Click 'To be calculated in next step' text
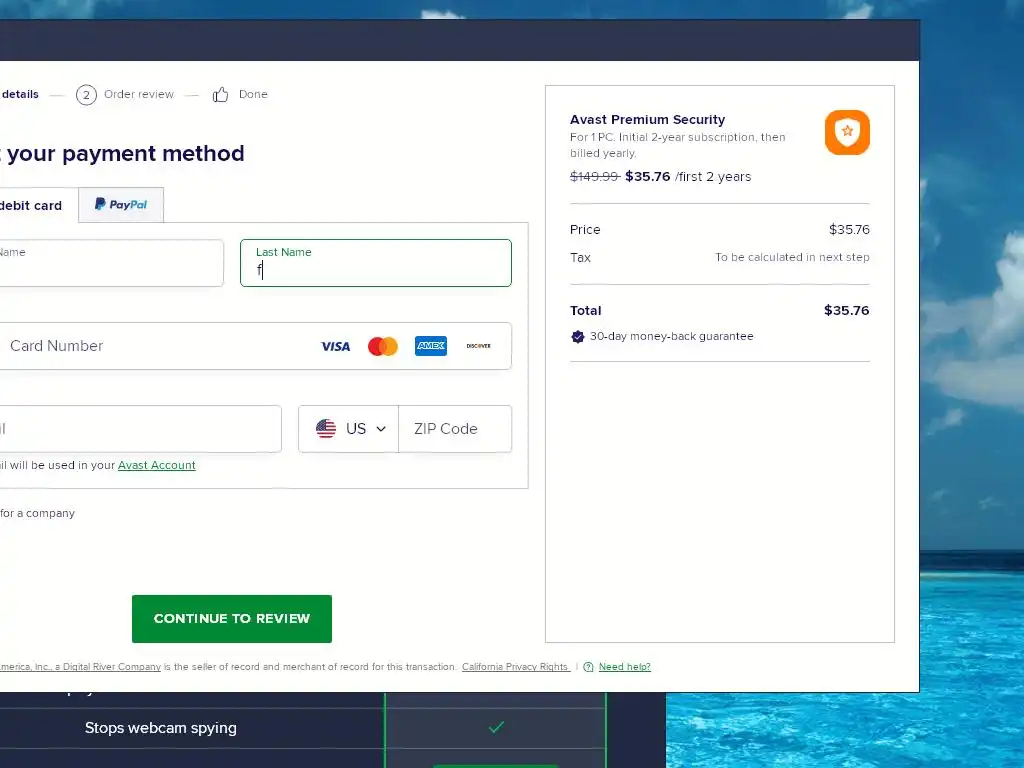The height and width of the screenshot is (768, 1024). point(792,257)
